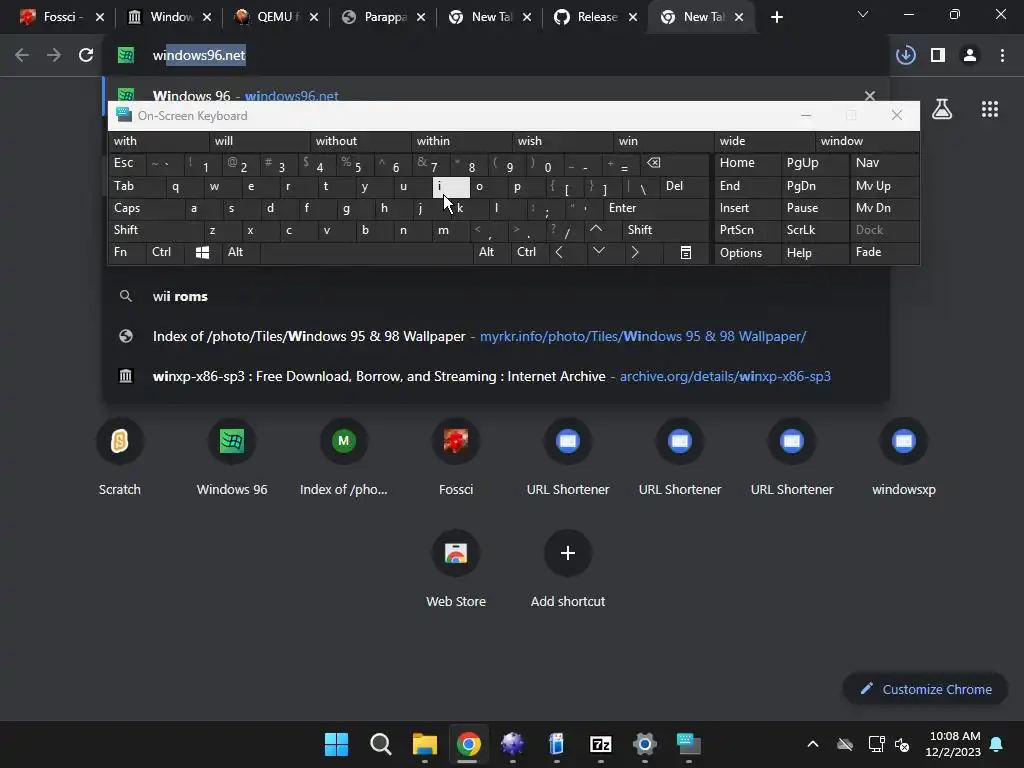Open the On-Screen Keyboard taskbar icon
This screenshot has height=768, width=1024.
(688, 744)
